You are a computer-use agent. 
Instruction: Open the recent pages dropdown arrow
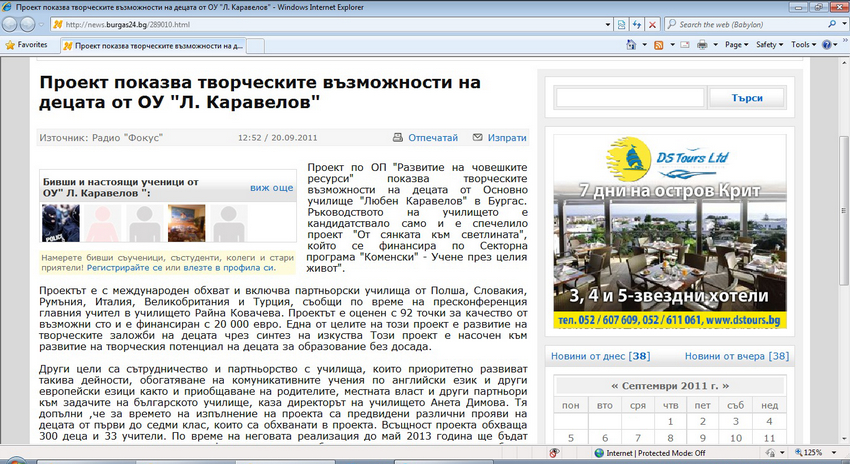pos(41,25)
